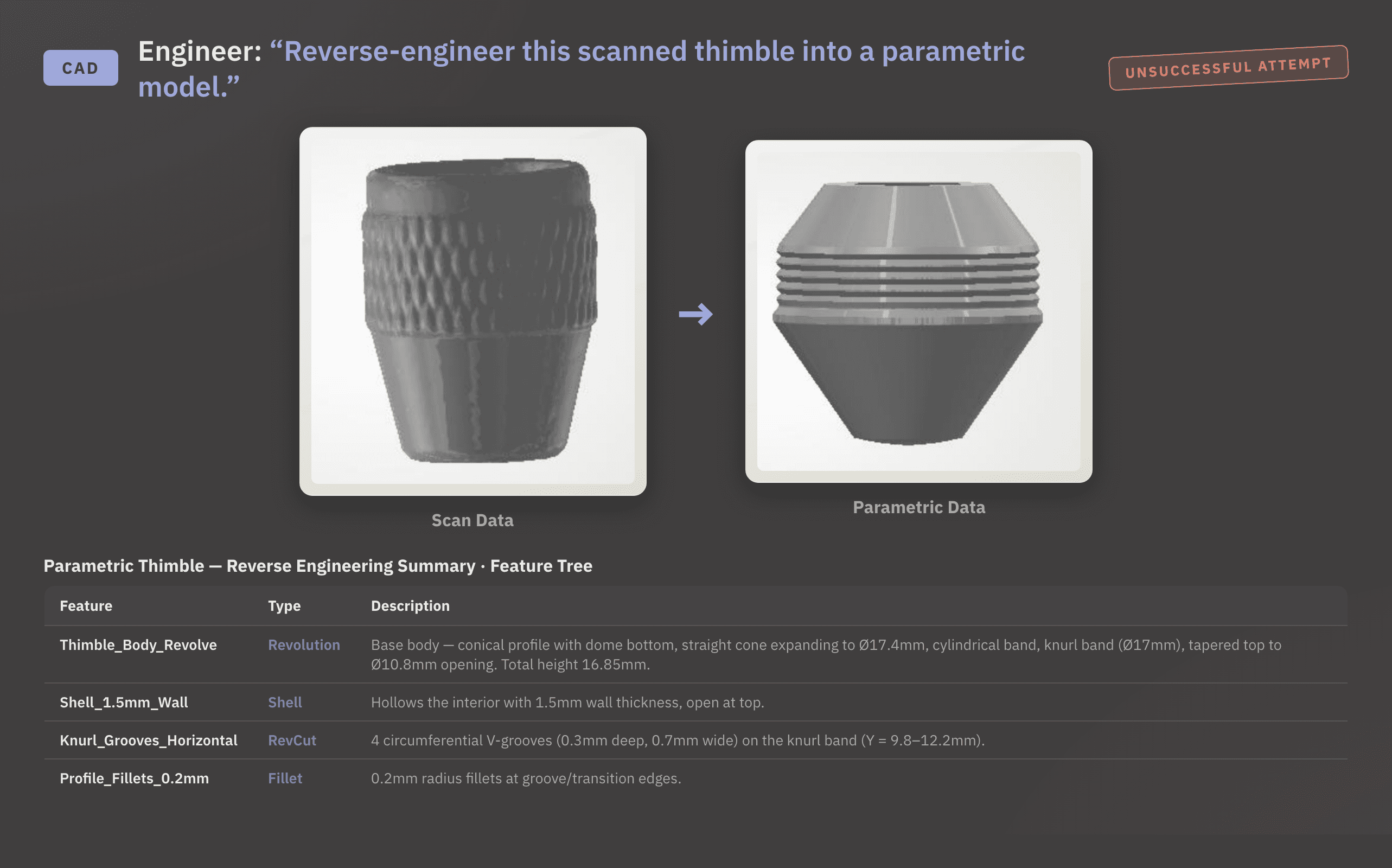Image resolution: width=1392 pixels, height=868 pixels.
Task: Click the 'RevCut' type link
Action: click(292, 740)
